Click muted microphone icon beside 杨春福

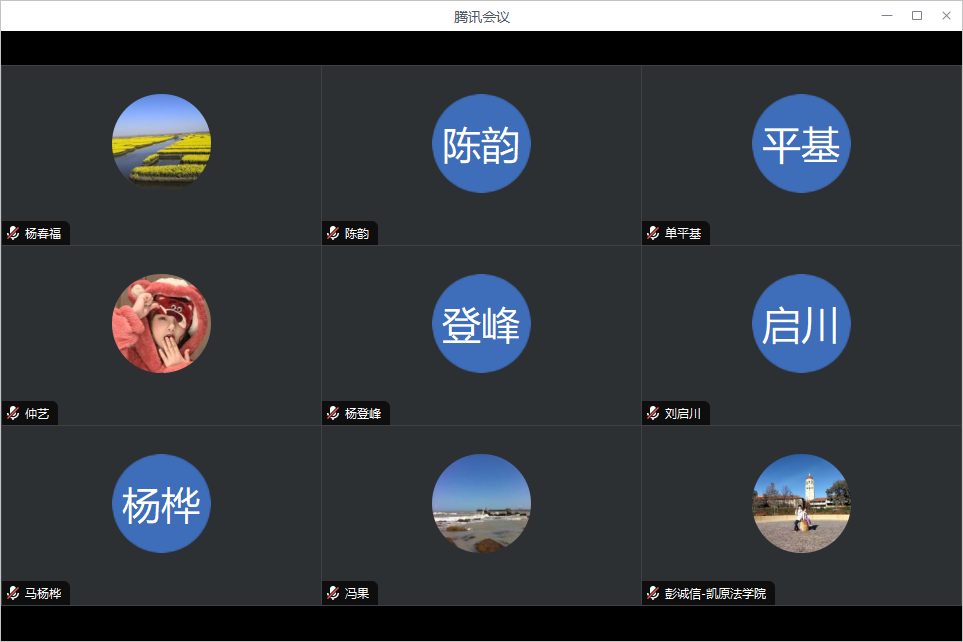tap(13, 233)
